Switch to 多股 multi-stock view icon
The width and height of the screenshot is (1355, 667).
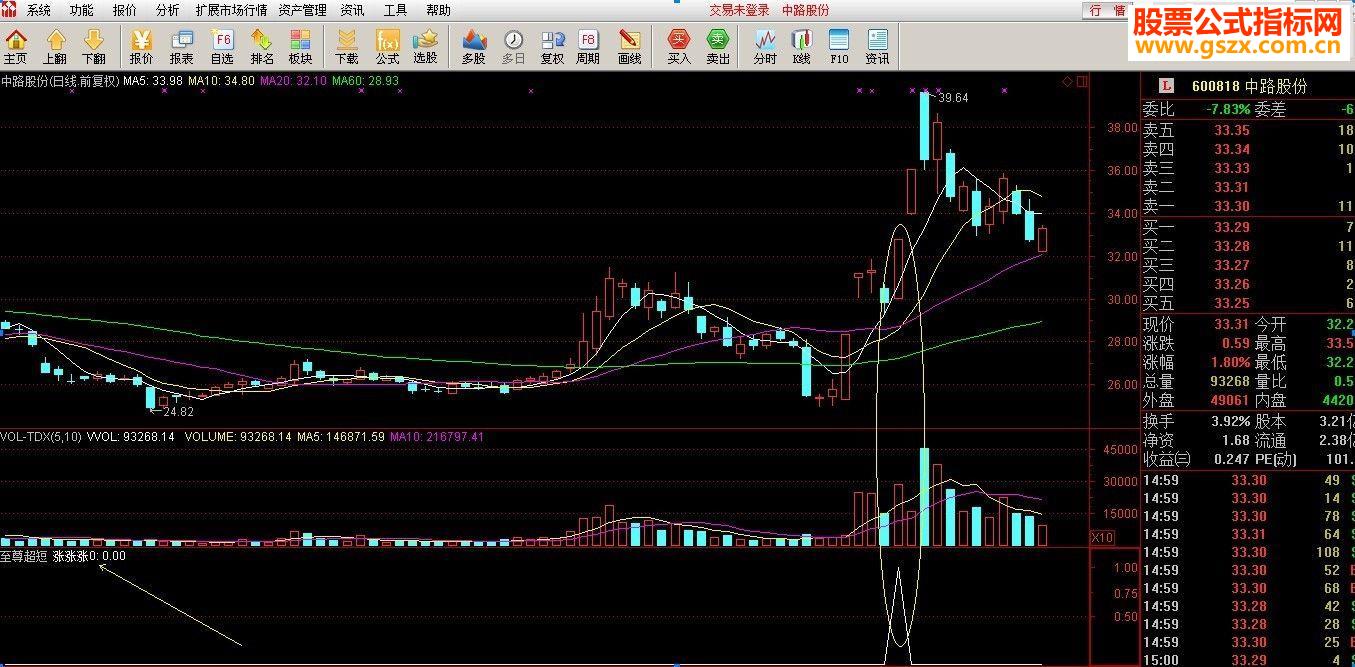[474, 46]
